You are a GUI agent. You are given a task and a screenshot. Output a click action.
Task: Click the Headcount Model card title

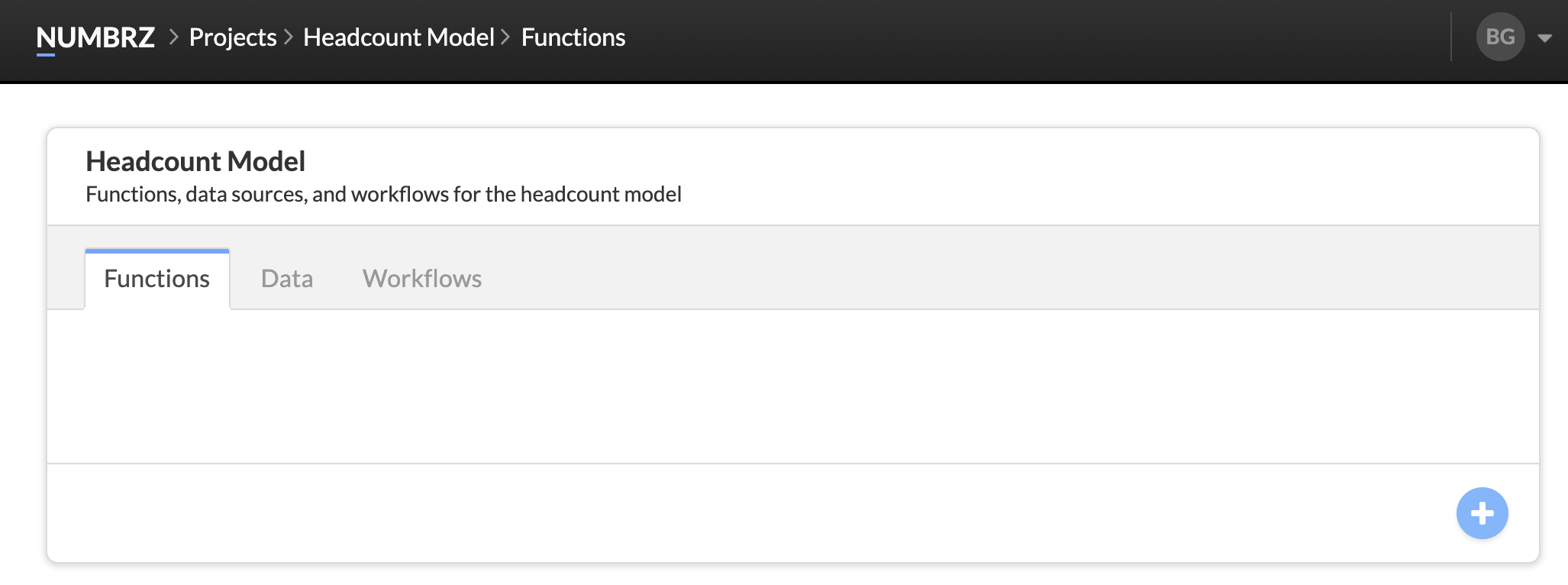point(195,161)
